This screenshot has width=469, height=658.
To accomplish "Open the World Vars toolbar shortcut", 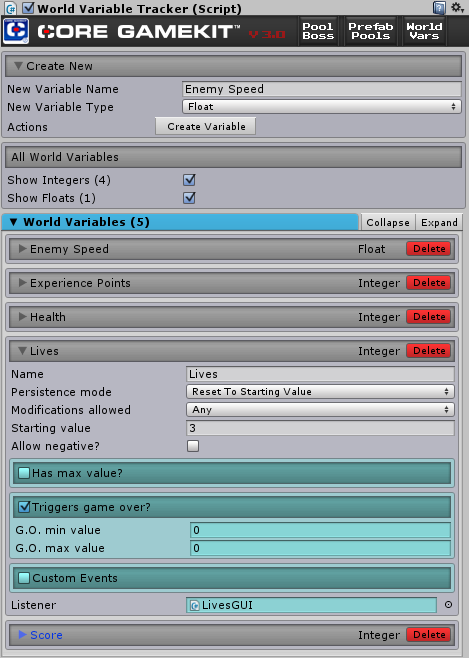I will point(424,31).
